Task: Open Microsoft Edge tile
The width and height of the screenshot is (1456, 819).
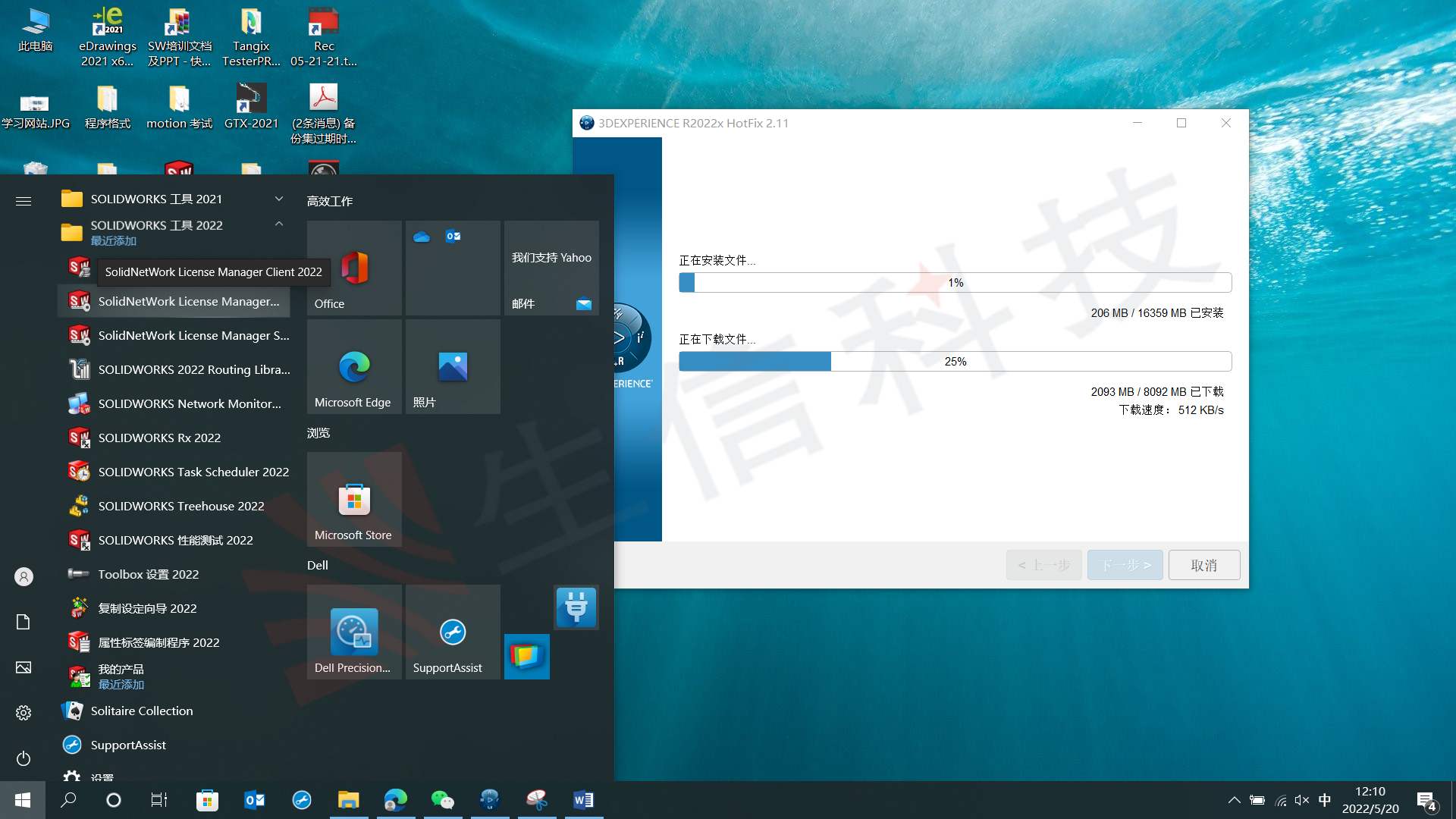Action: point(354,366)
